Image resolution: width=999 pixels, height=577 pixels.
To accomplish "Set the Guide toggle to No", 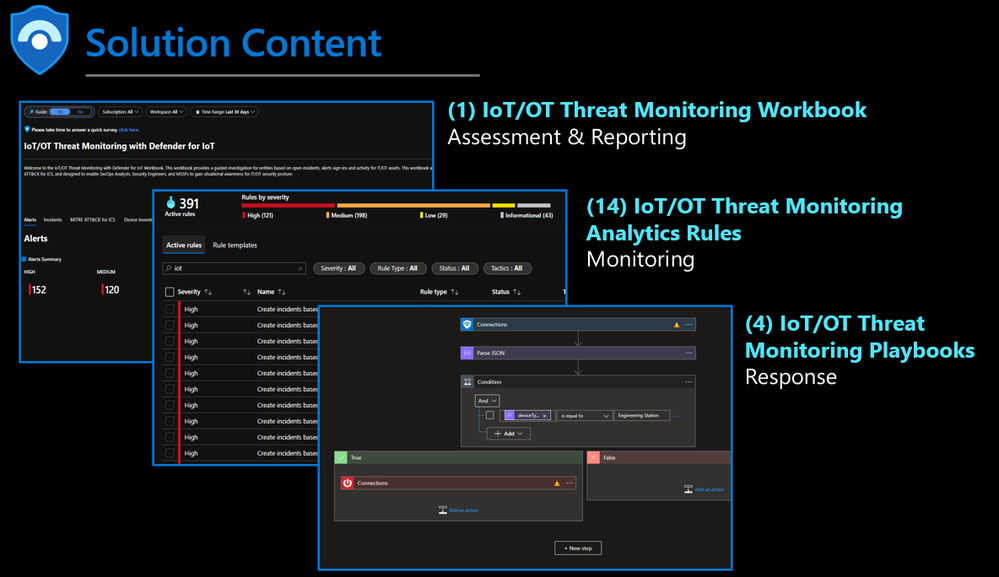I will (80, 111).
